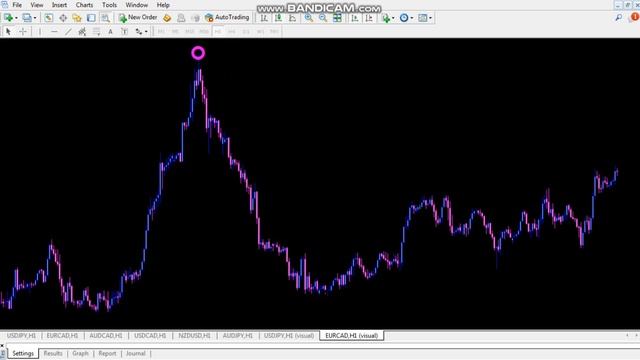Select the Crosshair tool
This screenshot has width=640, height=360.
23,31
